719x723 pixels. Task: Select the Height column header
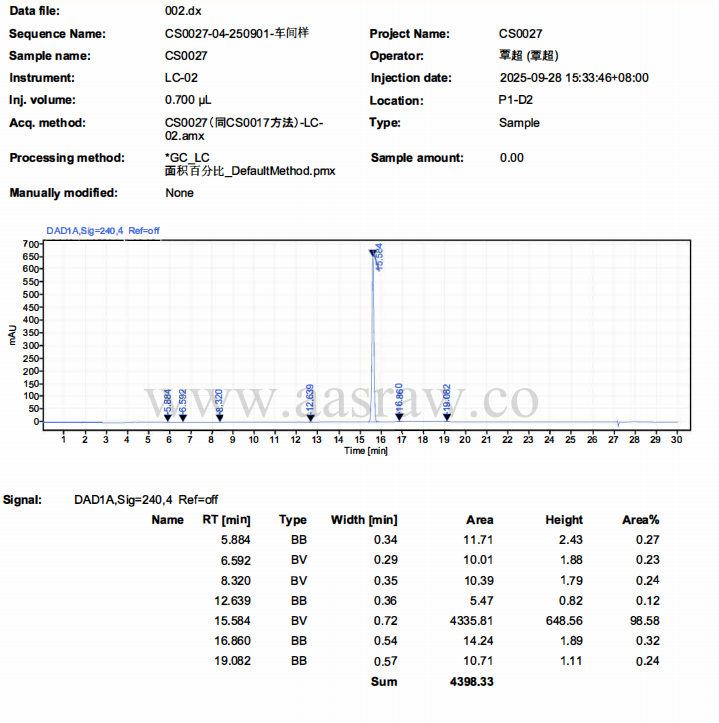[x=564, y=520]
